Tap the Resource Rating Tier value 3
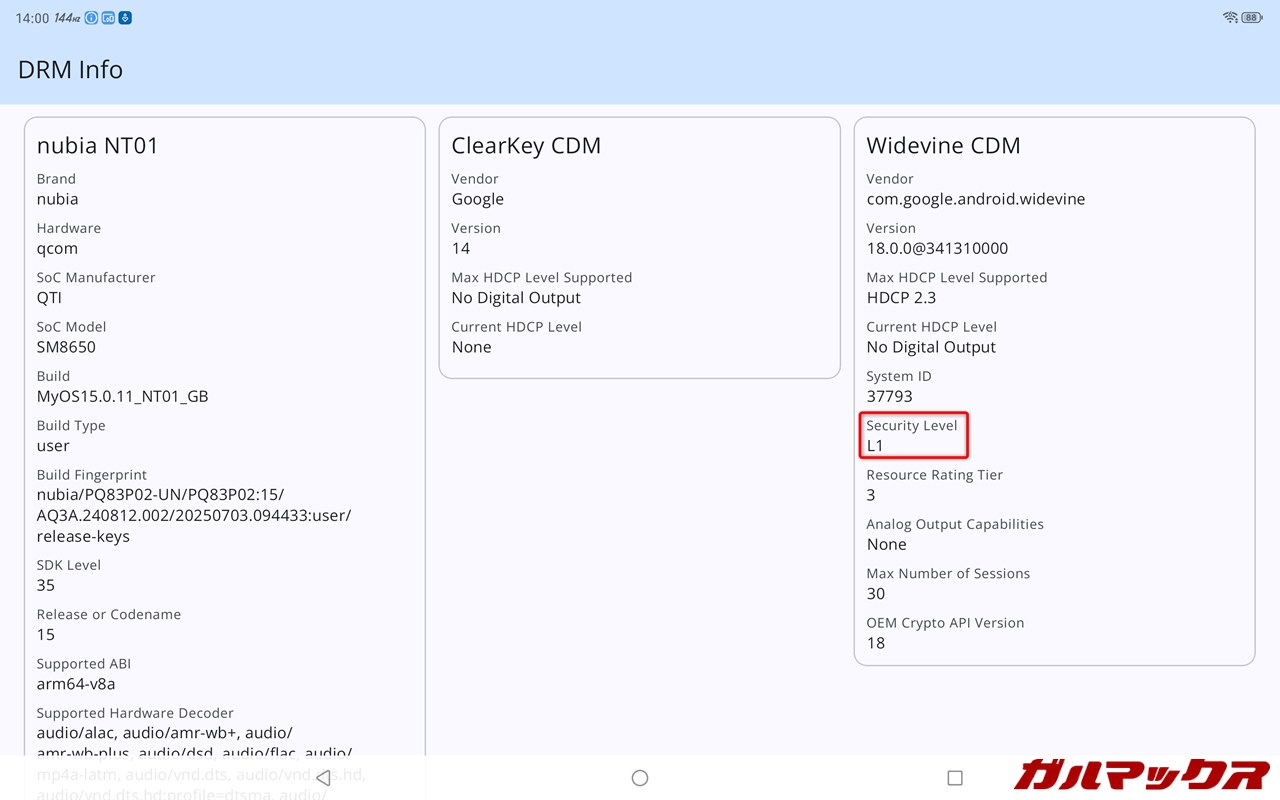Viewport: 1280px width, 800px height. pos(871,495)
